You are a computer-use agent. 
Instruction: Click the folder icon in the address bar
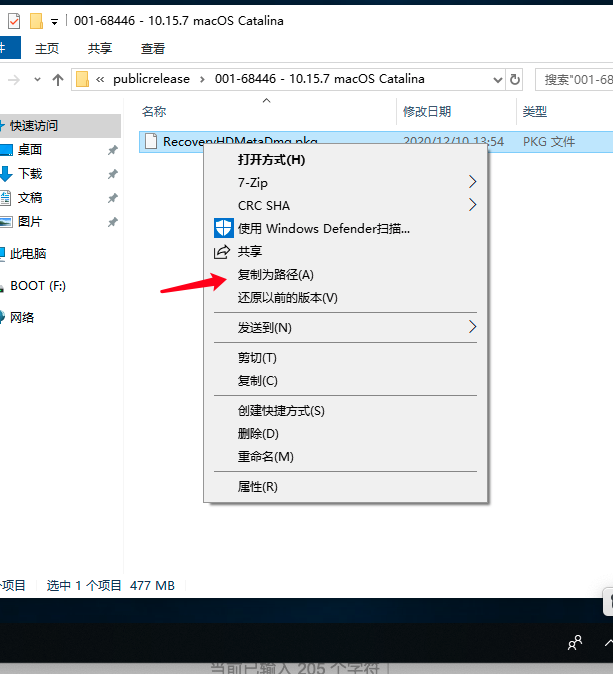pyautogui.click(x=82, y=80)
